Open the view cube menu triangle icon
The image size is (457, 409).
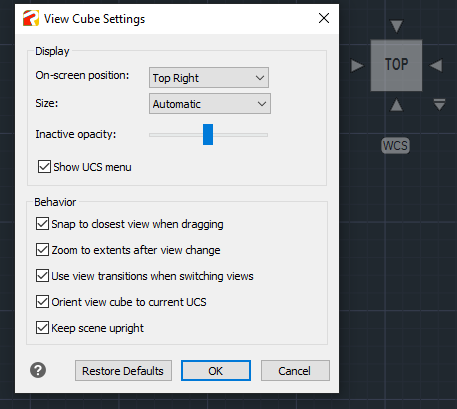pos(439,104)
